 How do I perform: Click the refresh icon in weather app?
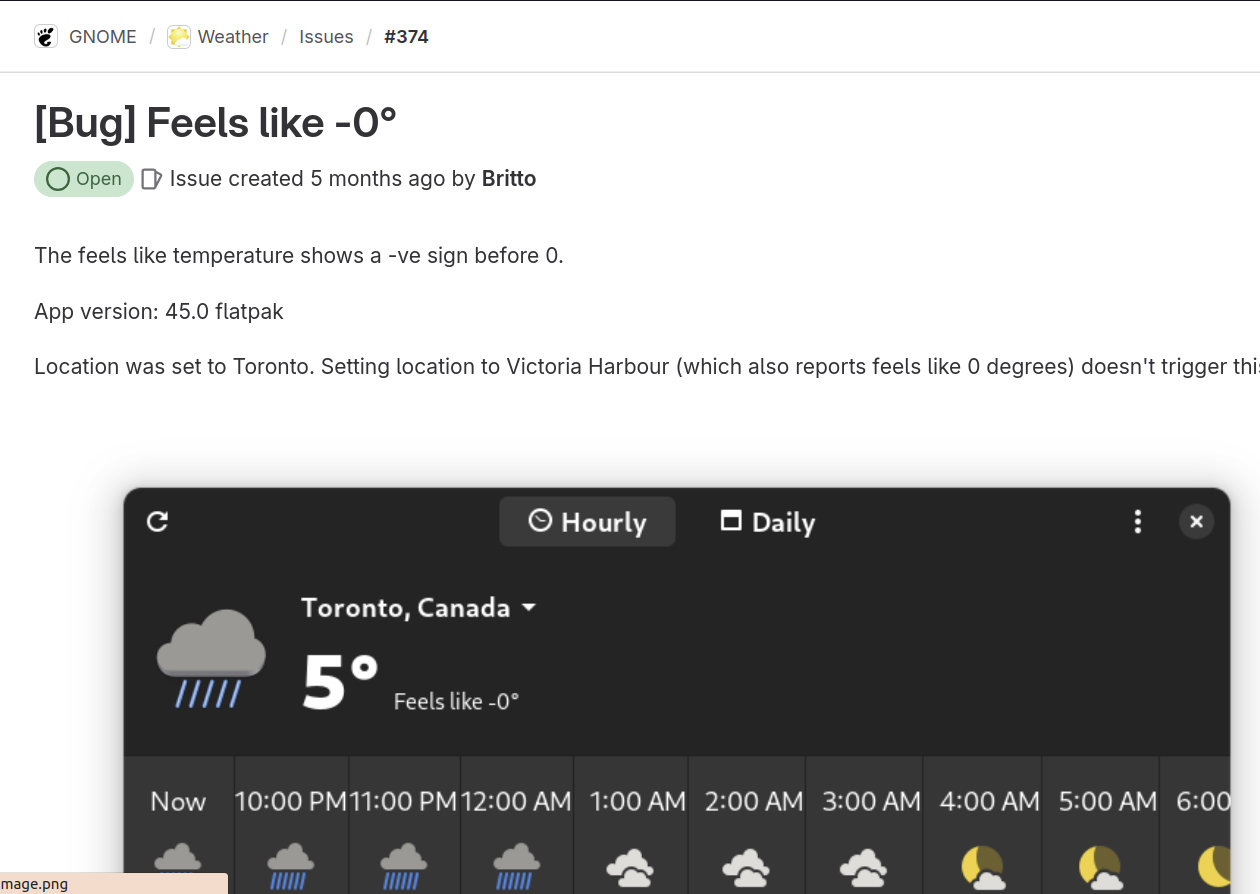coord(157,522)
